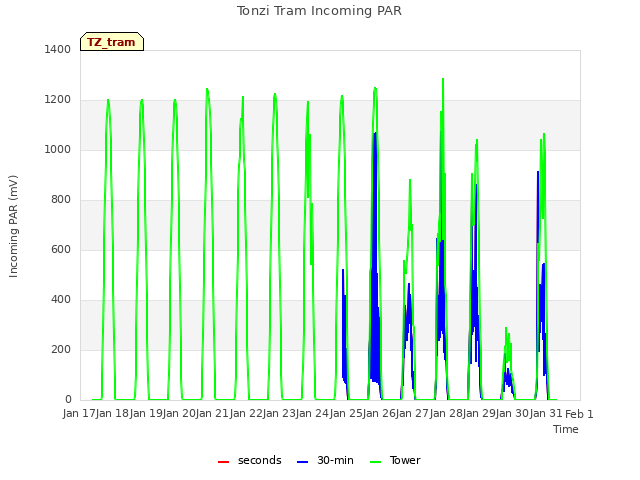The image size is (640, 480).
Task: Click the red seconds legend swatch
Action: point(223,462)
